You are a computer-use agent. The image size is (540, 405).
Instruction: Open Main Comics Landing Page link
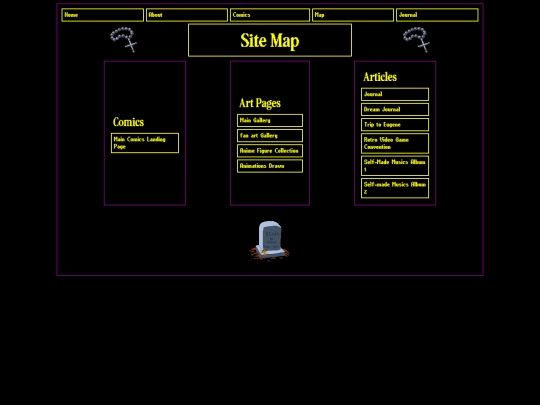pyautogui.click(x=145, y=143)
